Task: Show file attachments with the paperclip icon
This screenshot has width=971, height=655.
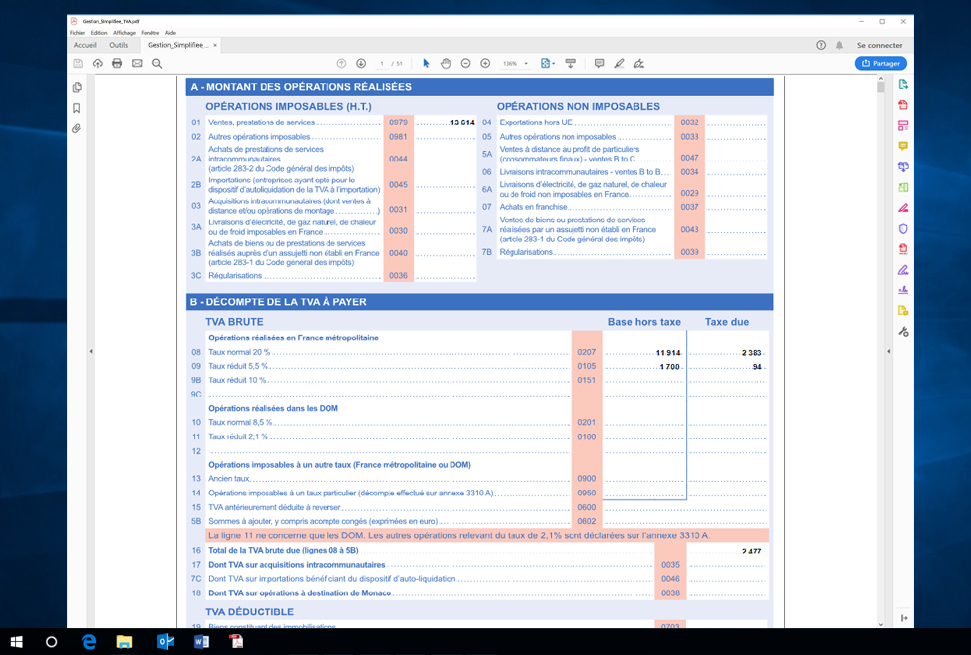Action: 77,127
